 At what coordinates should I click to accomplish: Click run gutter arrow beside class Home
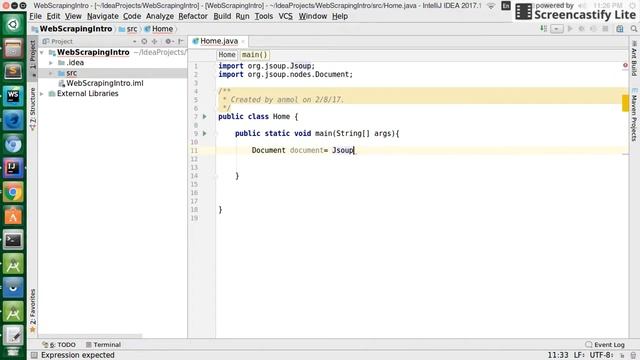(x=204, y=117)
